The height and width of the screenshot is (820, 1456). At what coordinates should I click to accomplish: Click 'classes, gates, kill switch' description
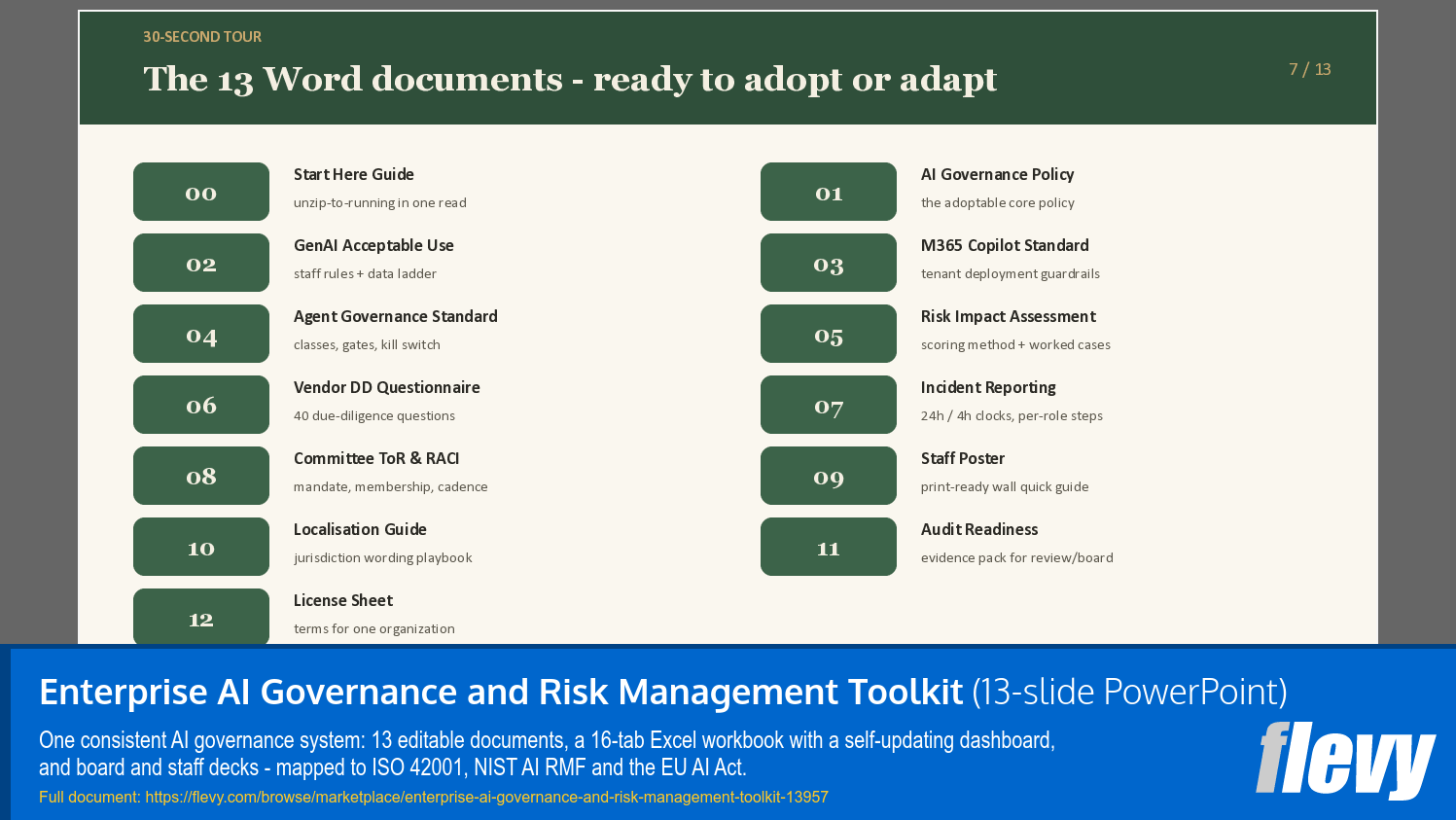point(367,344)
